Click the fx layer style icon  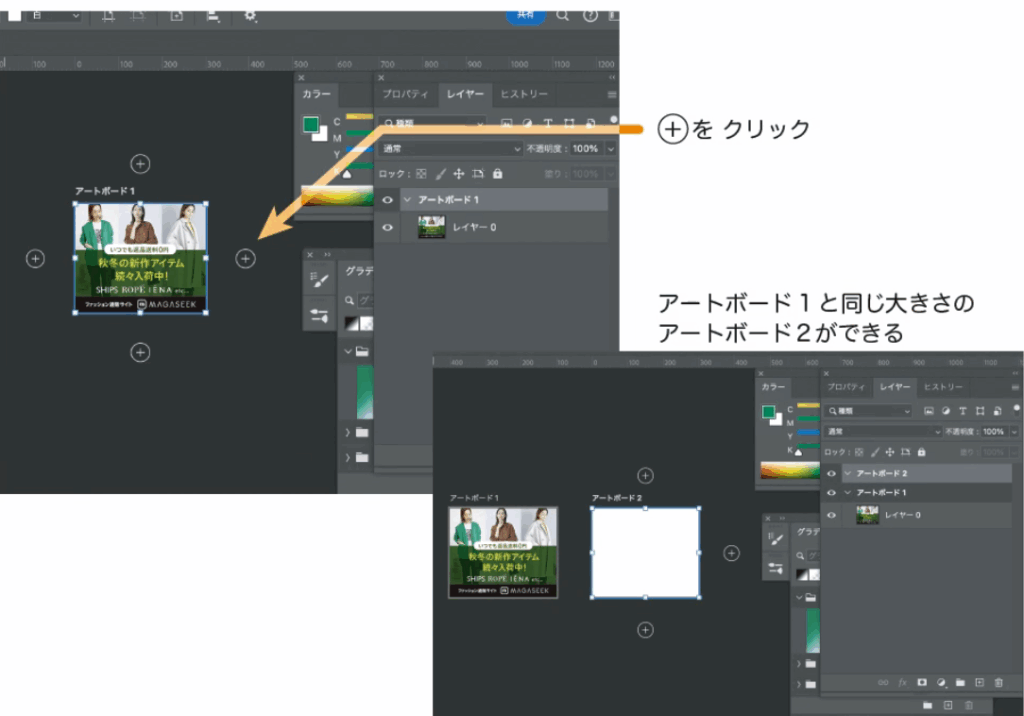click(x=902, y=682)
